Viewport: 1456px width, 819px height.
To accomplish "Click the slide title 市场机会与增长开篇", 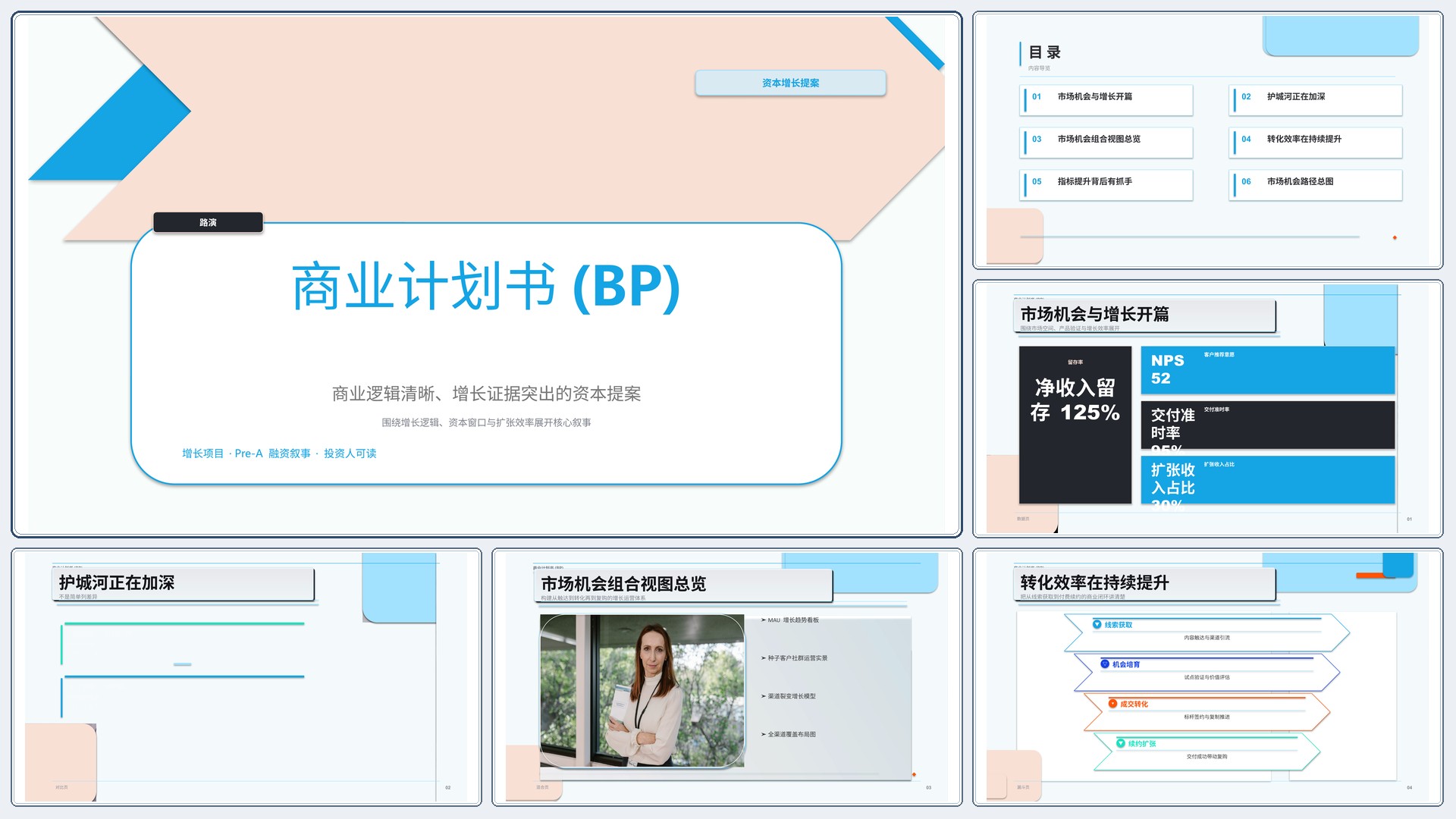I will (1094, 314).
